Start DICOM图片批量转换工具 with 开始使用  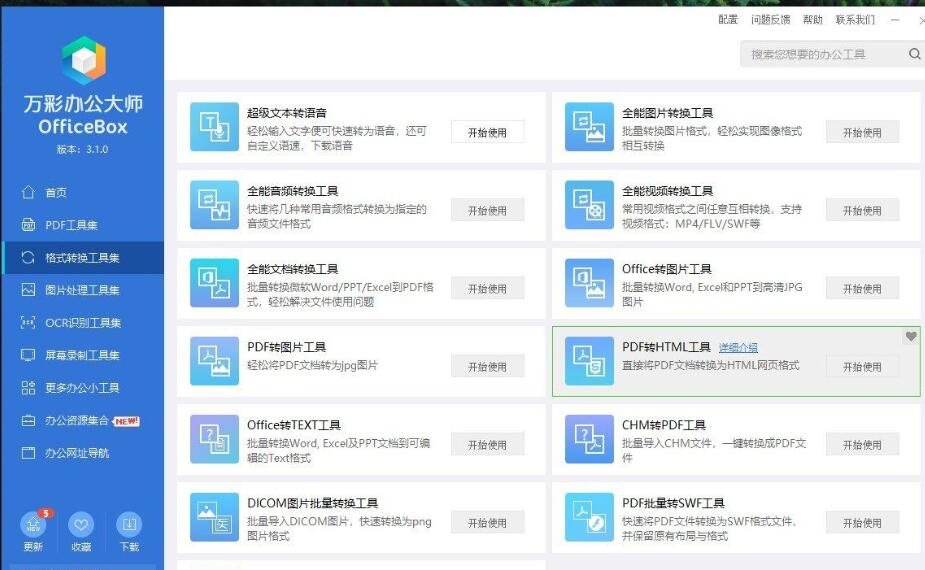(x=487, y=523)
